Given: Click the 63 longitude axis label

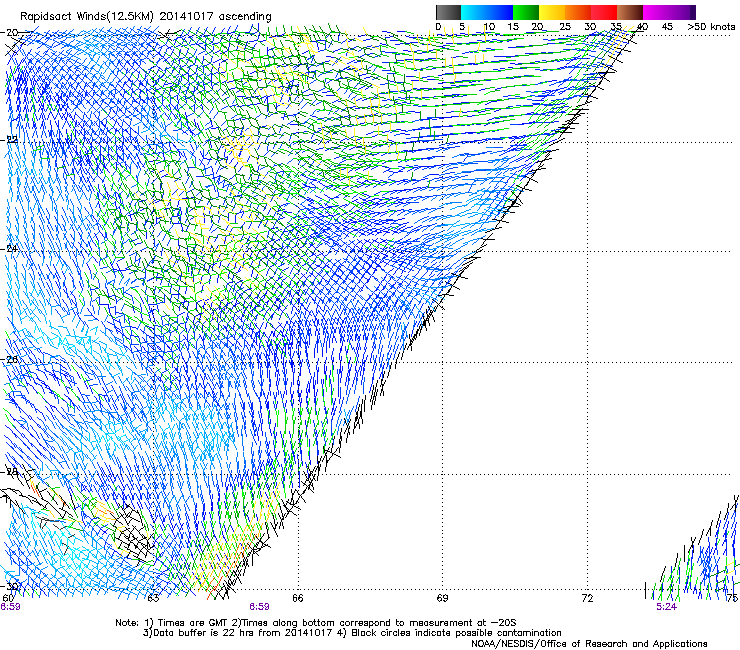Looking at the screenshot, I should click(x=153, y=599).
